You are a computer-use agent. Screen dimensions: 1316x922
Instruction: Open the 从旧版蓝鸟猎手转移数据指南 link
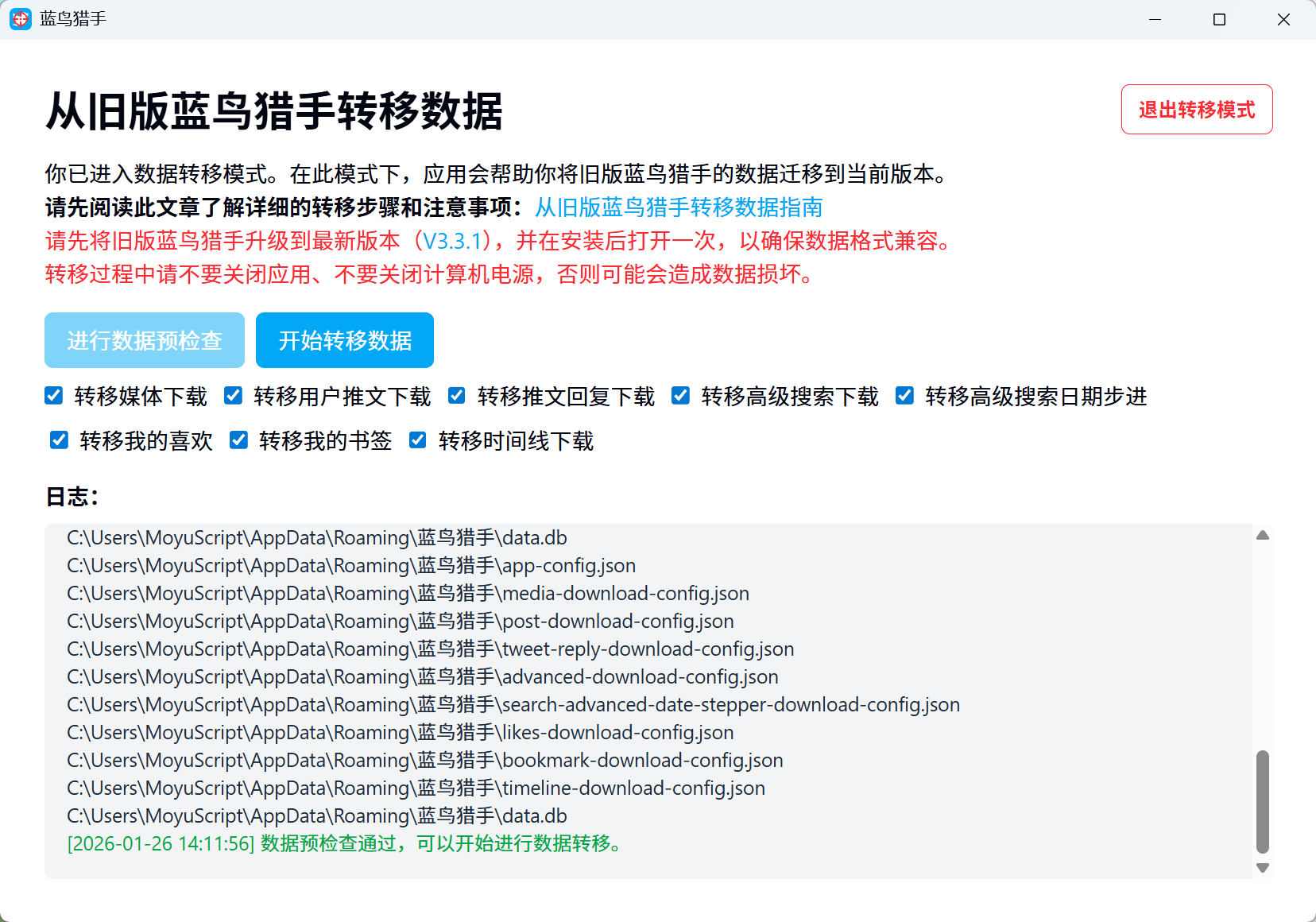(x=678, y=207)
